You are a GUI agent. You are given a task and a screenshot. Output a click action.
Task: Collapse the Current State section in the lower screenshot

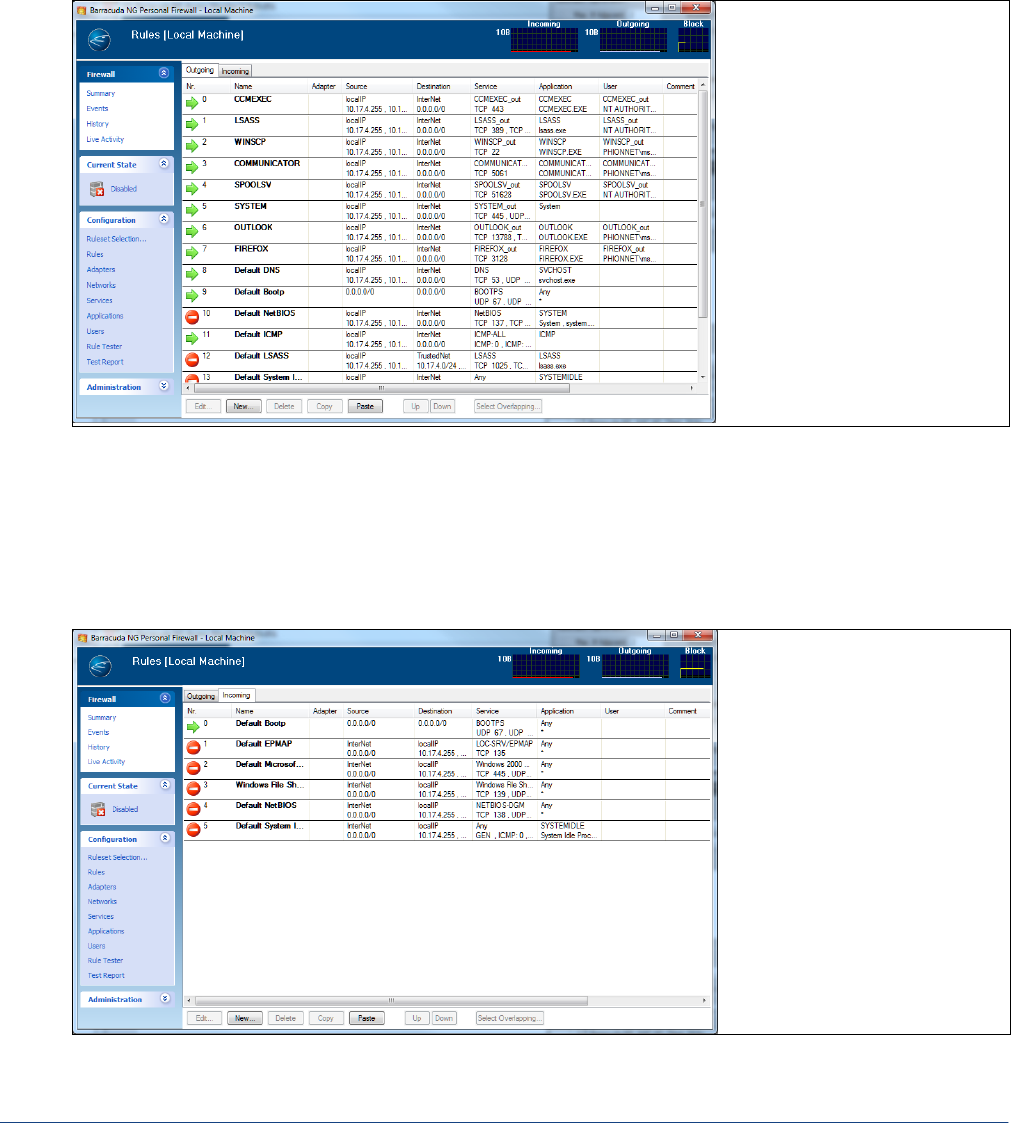[165, 785]
